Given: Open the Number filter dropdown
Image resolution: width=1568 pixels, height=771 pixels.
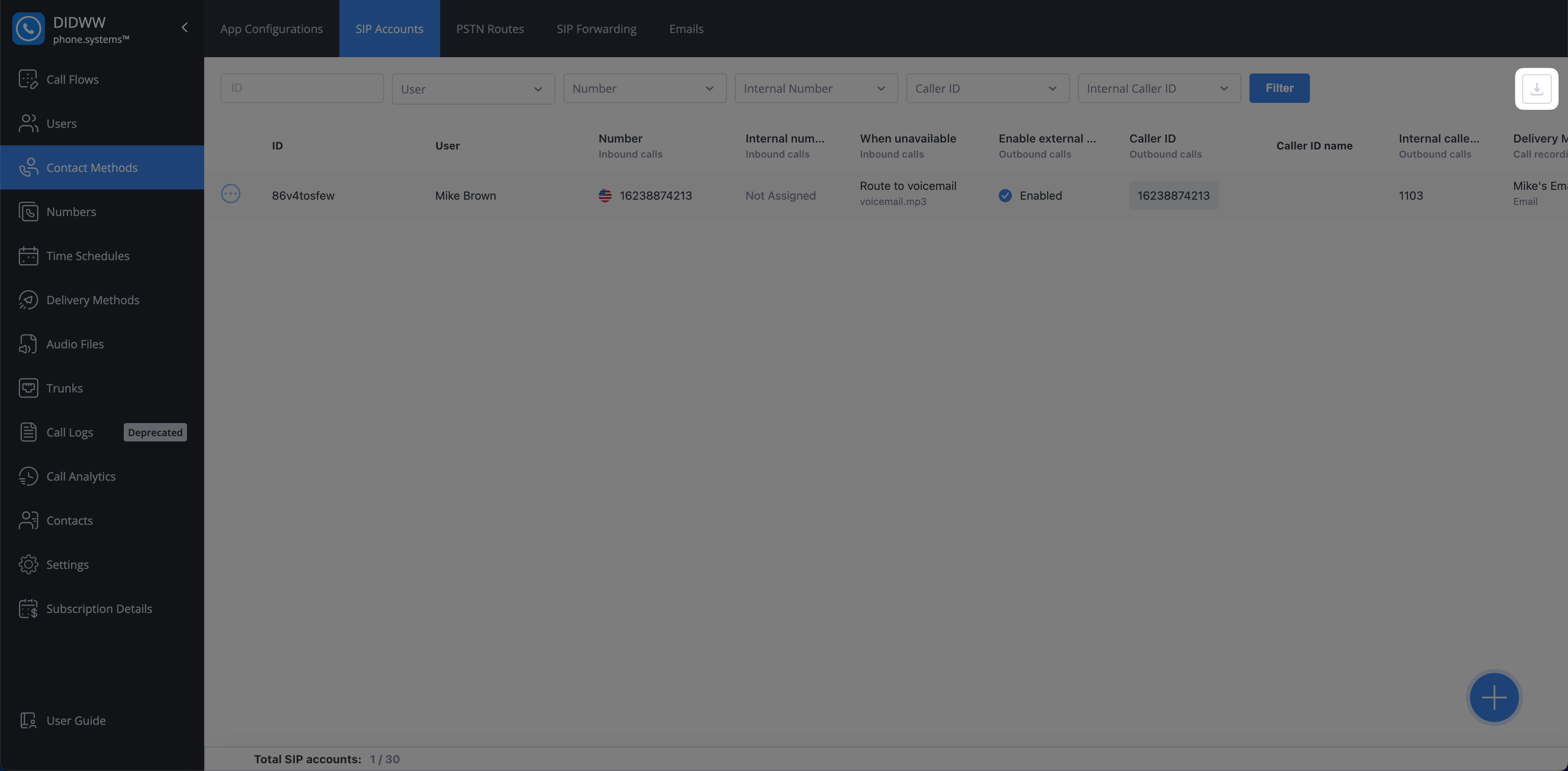Looking at the screenshot, I should point(645,89).
